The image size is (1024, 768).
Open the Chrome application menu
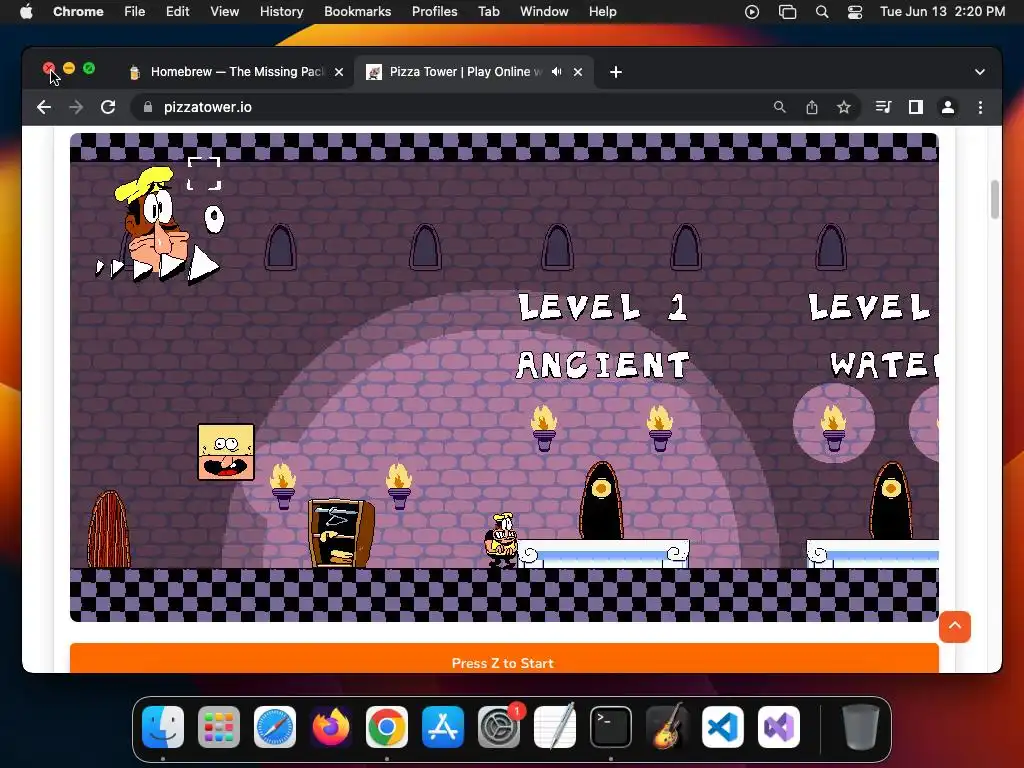(78, 11)
